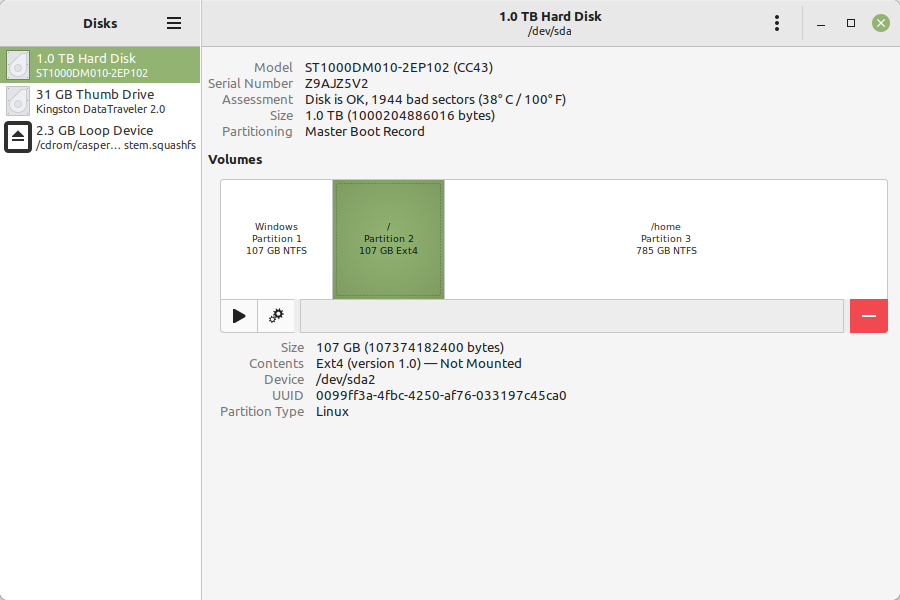Click the 31 GB Thumb Drive icon
Image resolution: width=900 pixels, height=600 pixels.
(18, 101)
